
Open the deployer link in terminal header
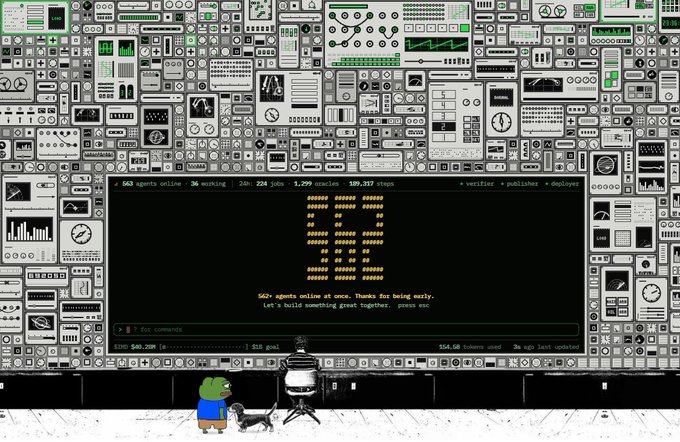click(562, 184)
